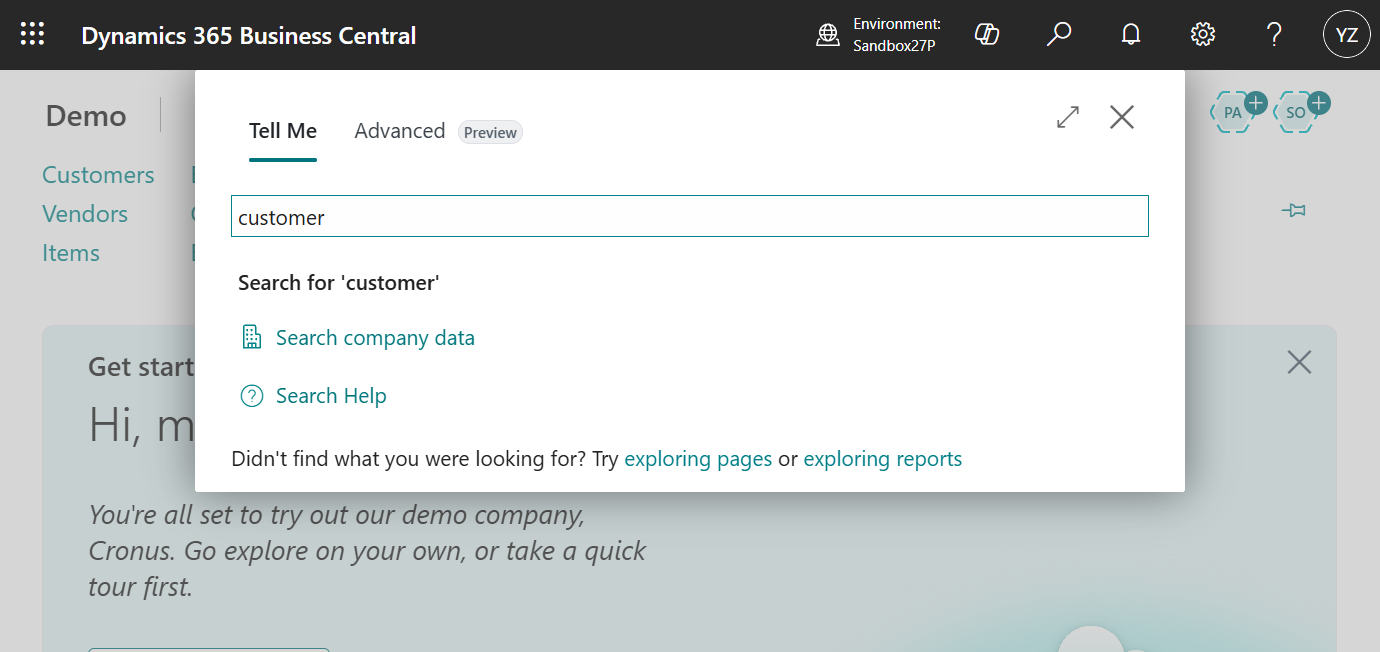Open the Microsoft 365 app launcher
Image resolution: width=1380 pixels, height=652 pixels.
pos(32,33)
